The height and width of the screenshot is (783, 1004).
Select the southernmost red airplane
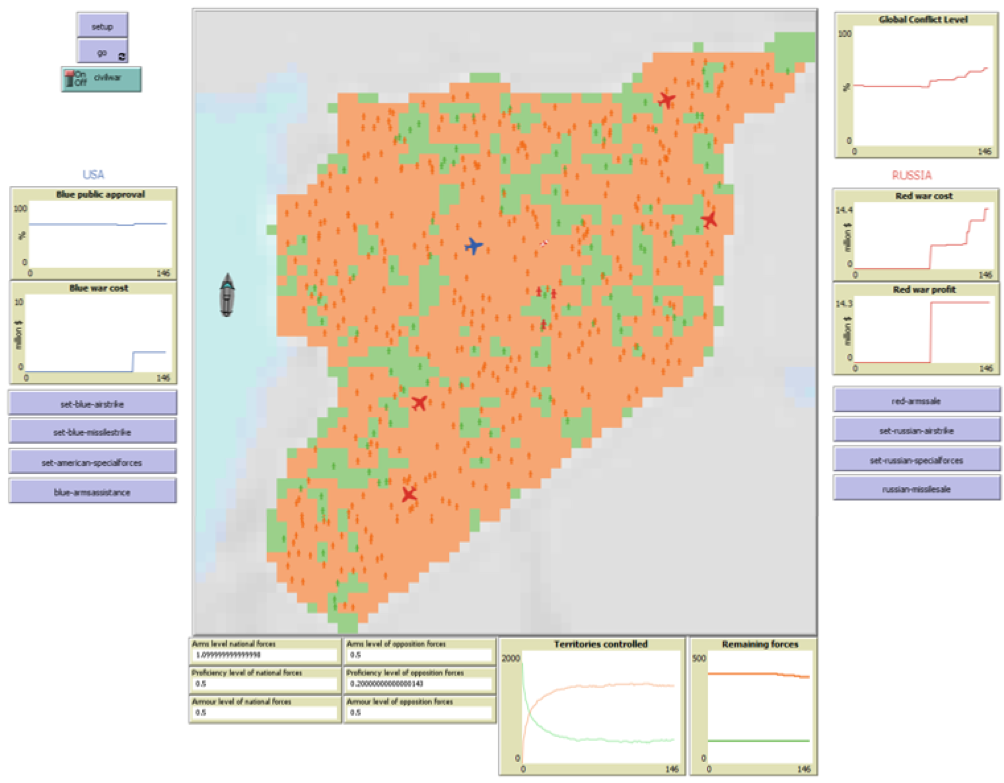click(408, 494)
